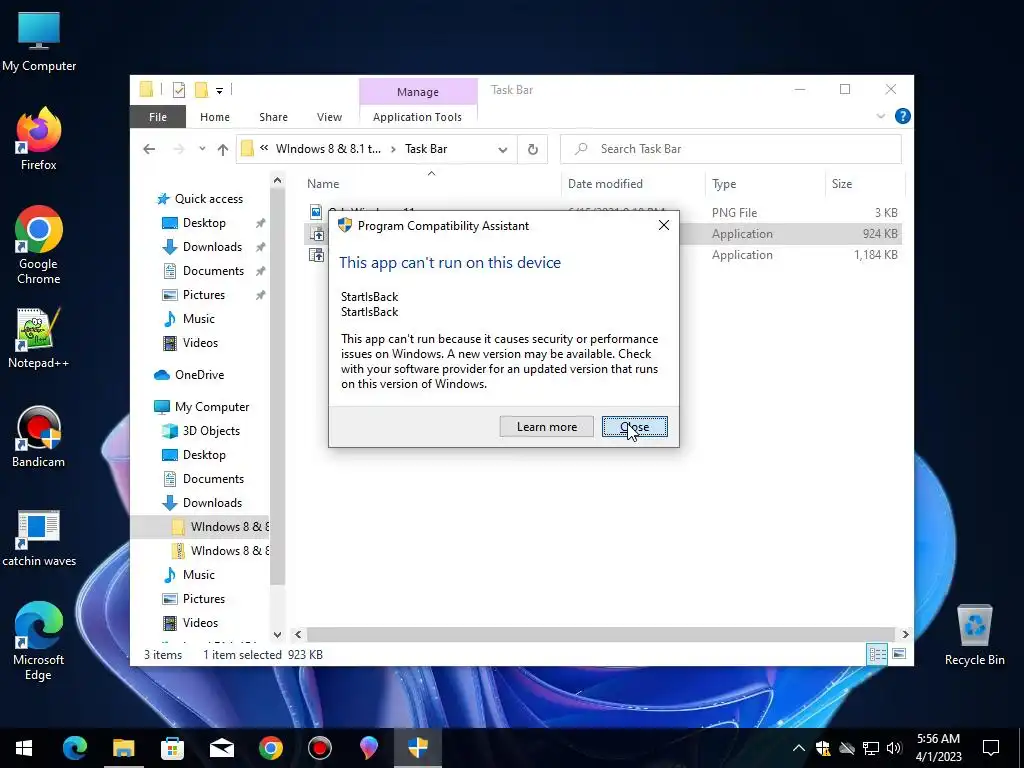Open Google Chrome desktop shortcut
1024x768 pixels.
coord(39,246)
